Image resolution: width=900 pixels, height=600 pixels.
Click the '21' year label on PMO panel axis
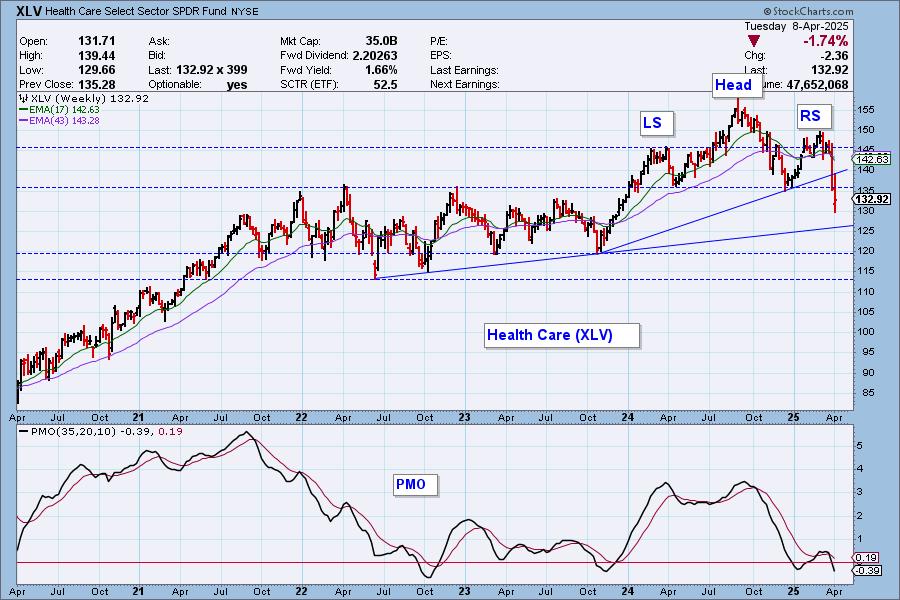point(138,591)
